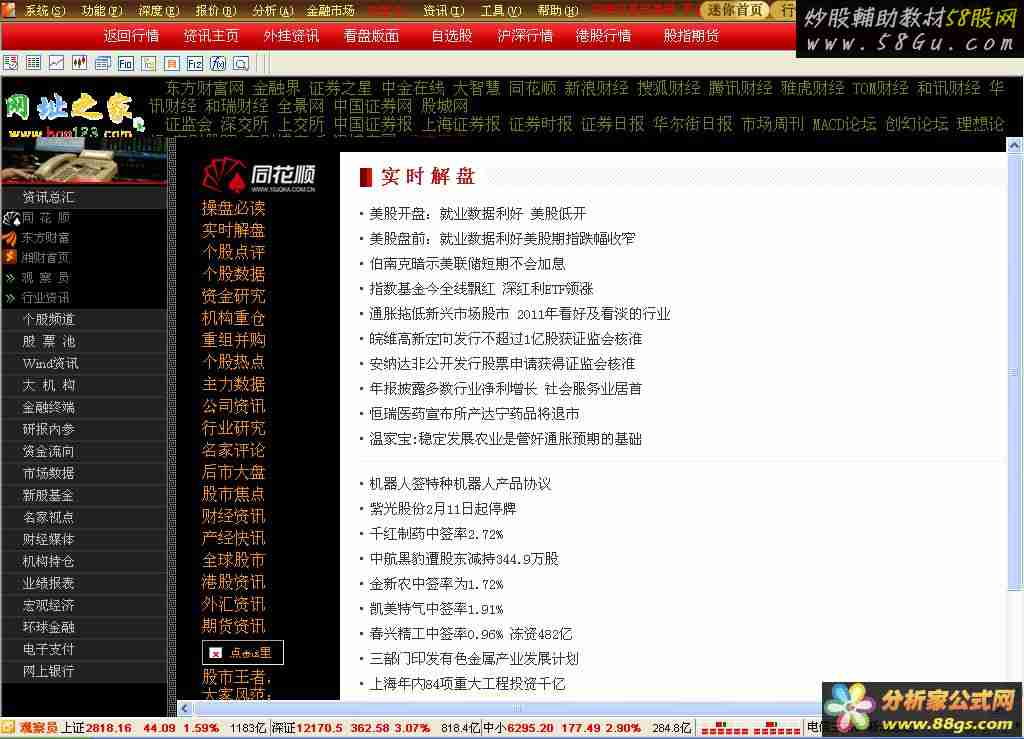This screenshot has height=739, width=1024.
Task: Click the magnifier search toolbar icon
Action: (x=241, y=63)
